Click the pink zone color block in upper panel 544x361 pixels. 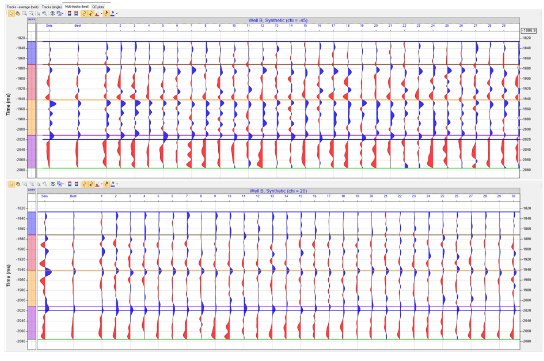click(x=32, y=82)
